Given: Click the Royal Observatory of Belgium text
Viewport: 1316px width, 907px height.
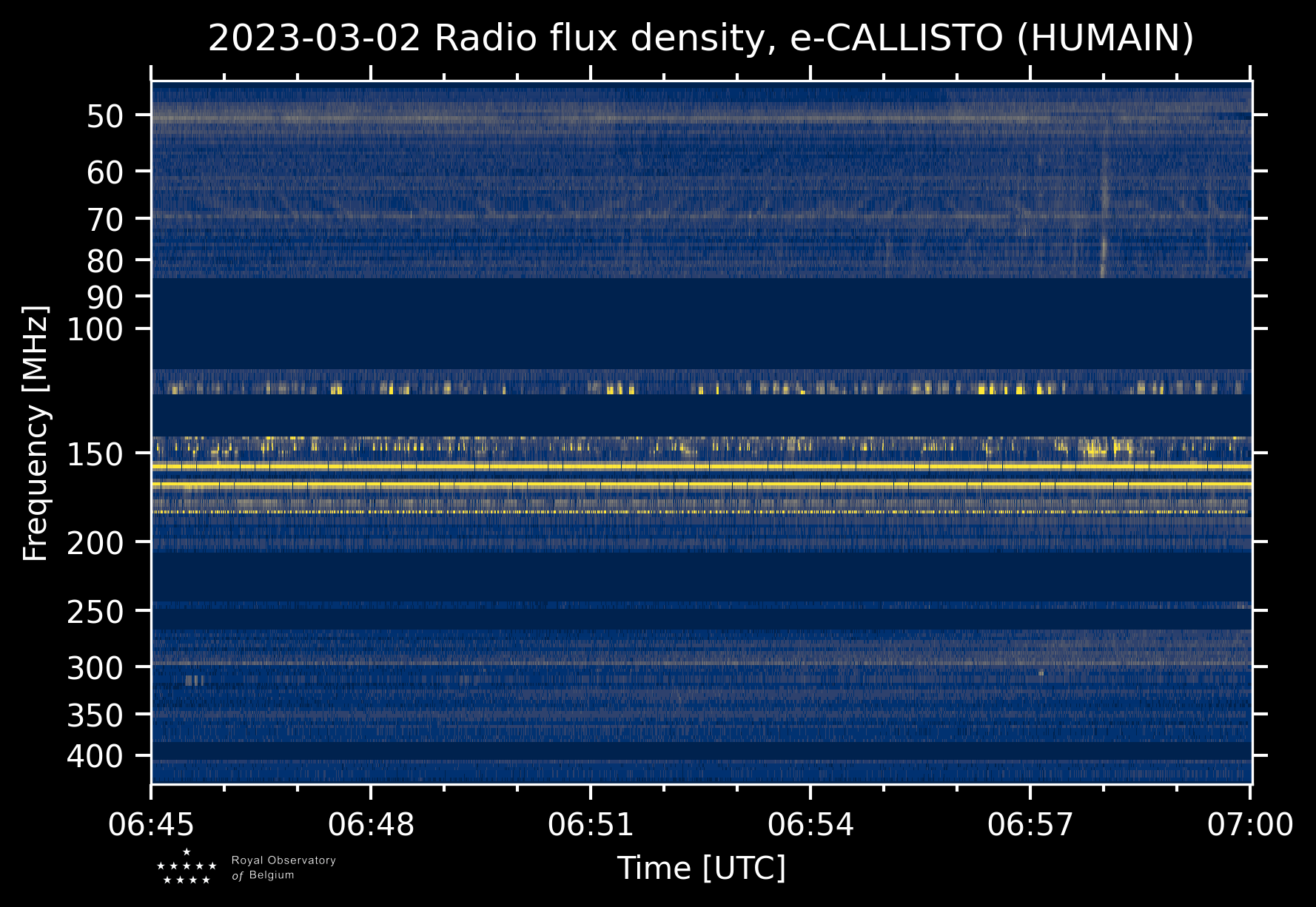Looking at the screenshot, I should (x=283, y=868).
